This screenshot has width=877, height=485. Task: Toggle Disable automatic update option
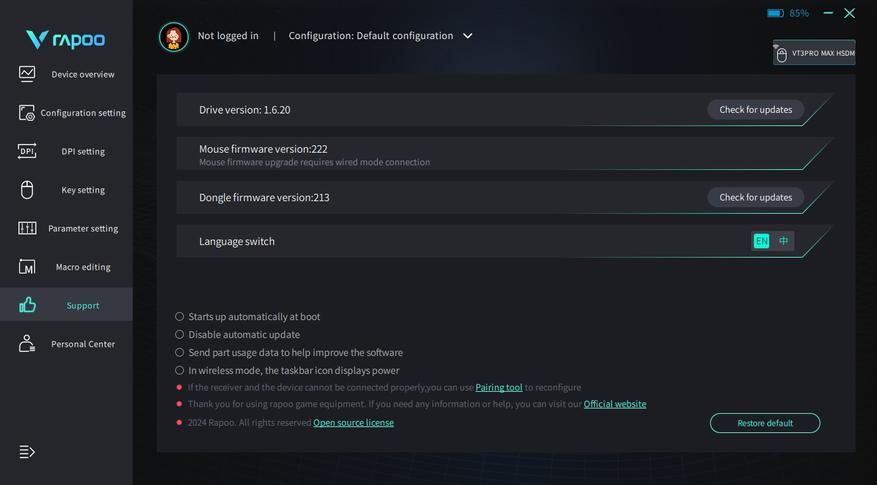[x=180, y=335]
